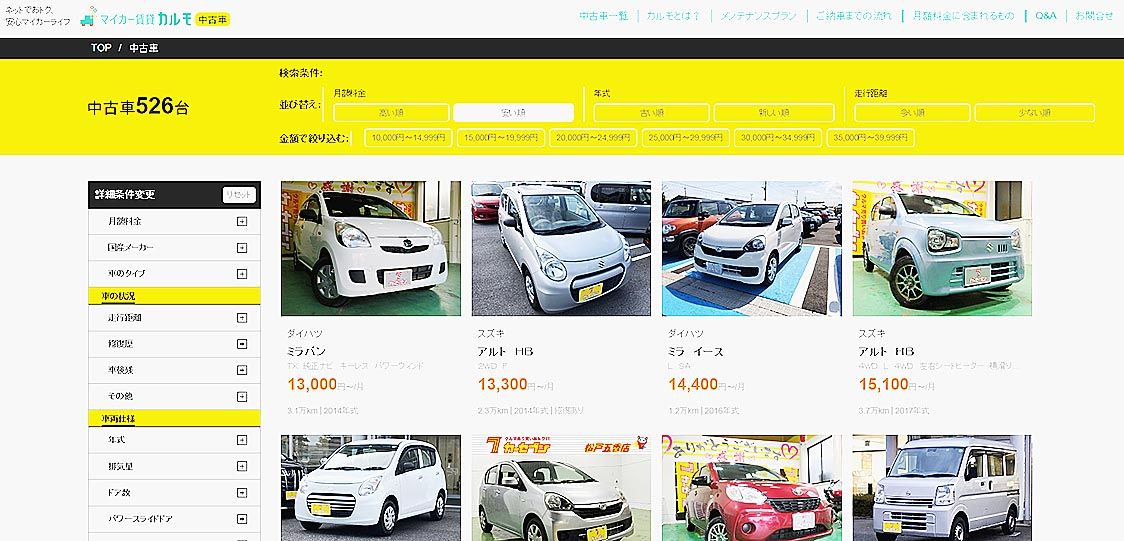Click the カルモ car logo icon

(x=88, y=18)
